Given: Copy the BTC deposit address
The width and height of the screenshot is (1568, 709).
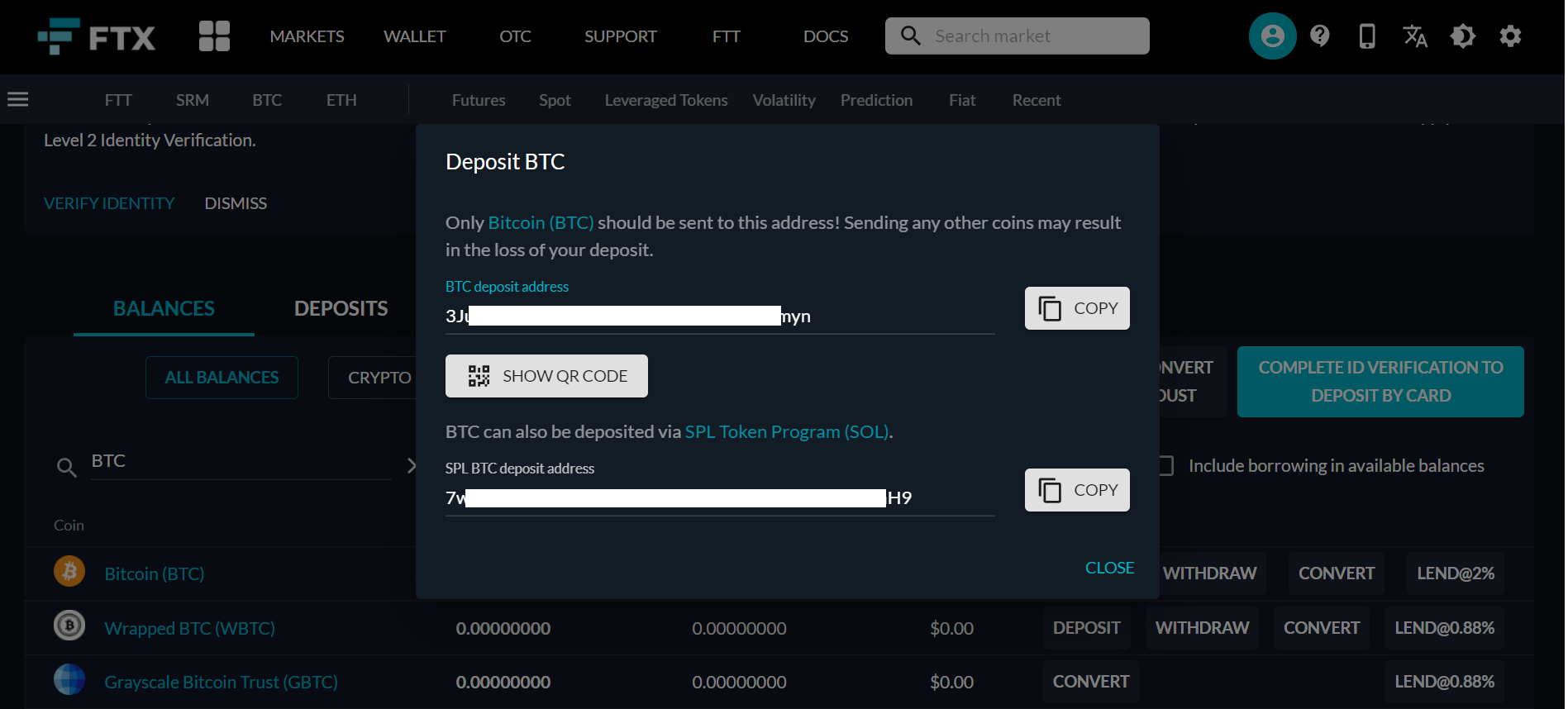Looking at the screenshot, I should coord(1076,308).
